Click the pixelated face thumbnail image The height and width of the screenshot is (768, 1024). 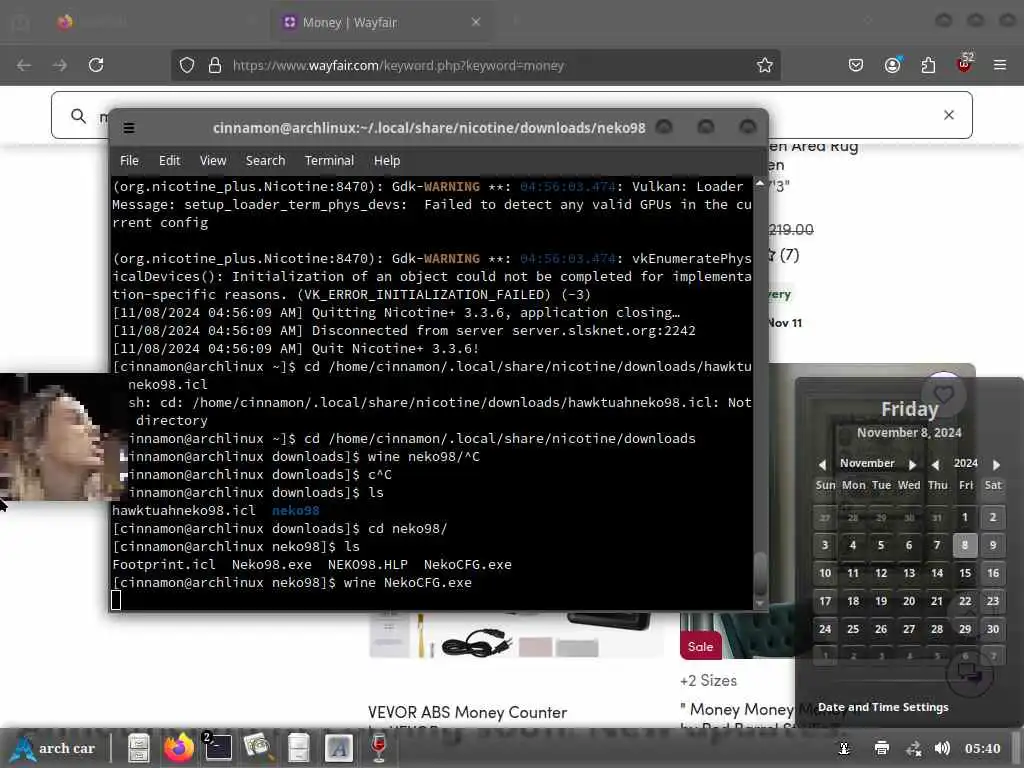point(62,437)
